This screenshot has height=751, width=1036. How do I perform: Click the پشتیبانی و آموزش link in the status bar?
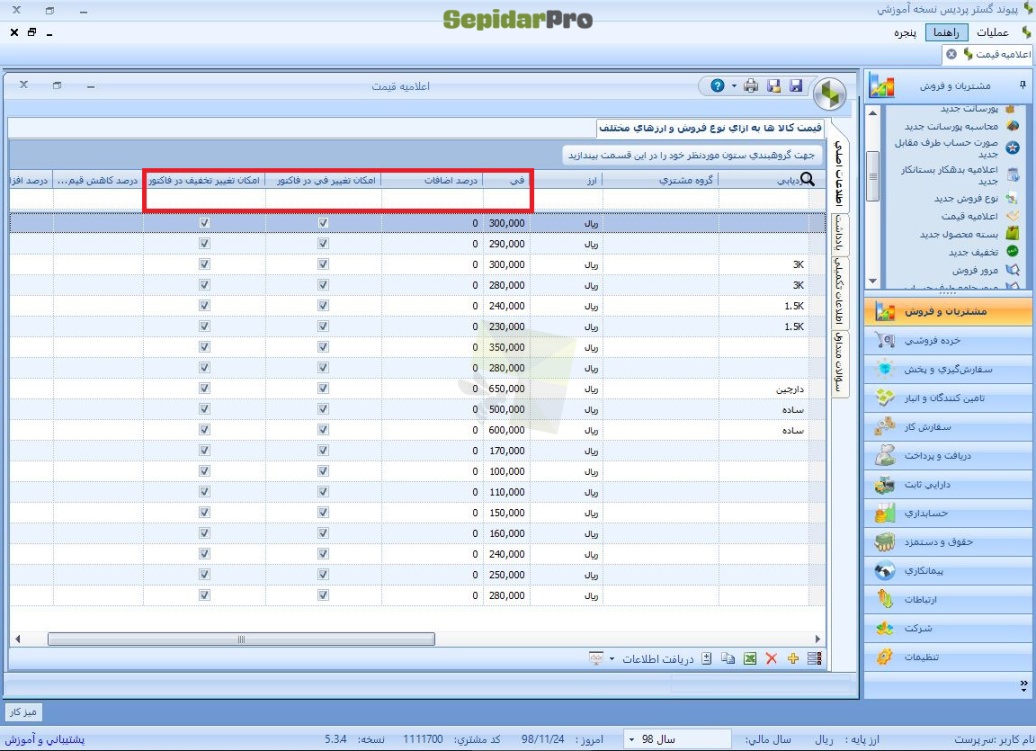pos(45,740)
